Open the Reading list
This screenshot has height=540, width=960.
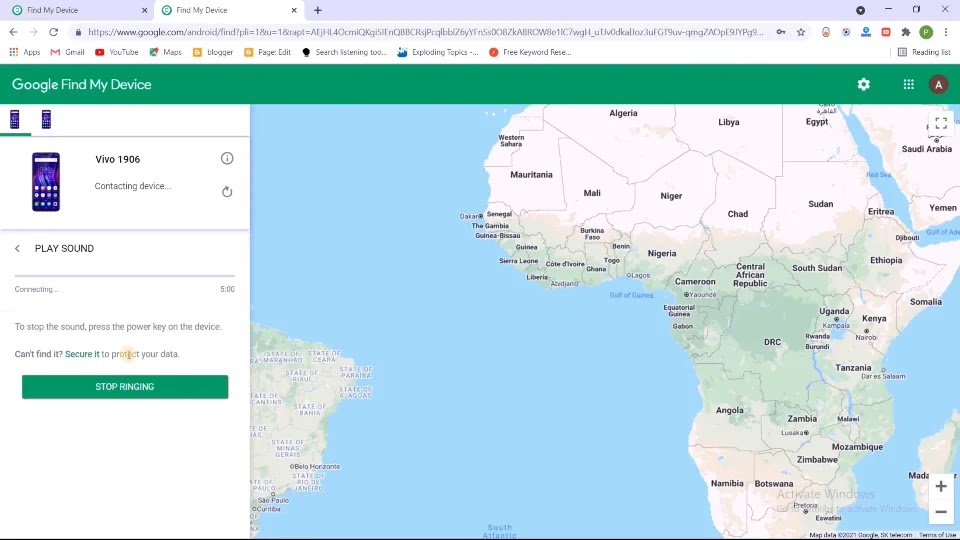(x=924, y=52)
